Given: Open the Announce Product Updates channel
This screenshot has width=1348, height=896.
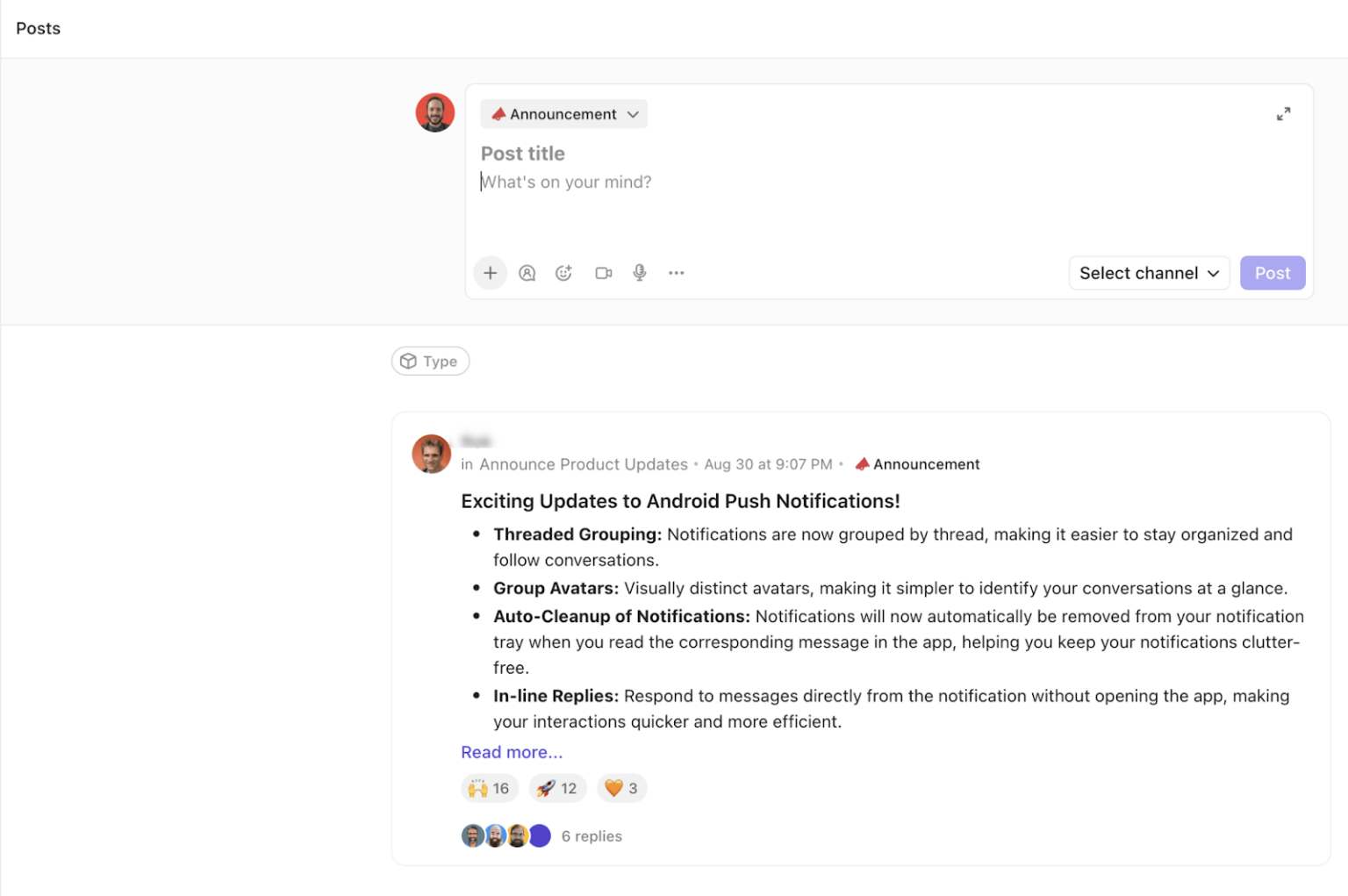Looking at the screenshot, I should point(583,463).
